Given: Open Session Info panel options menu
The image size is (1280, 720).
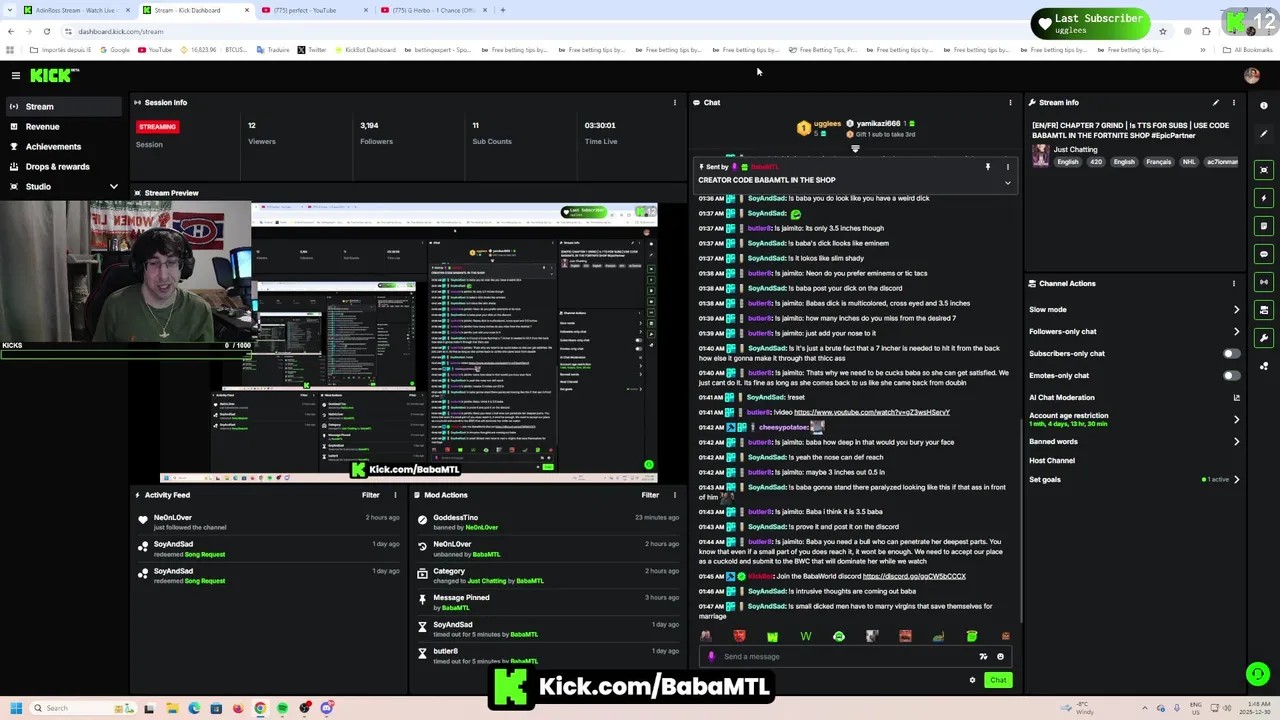Looking at the screenshot, I should click(x=675, y=102).
